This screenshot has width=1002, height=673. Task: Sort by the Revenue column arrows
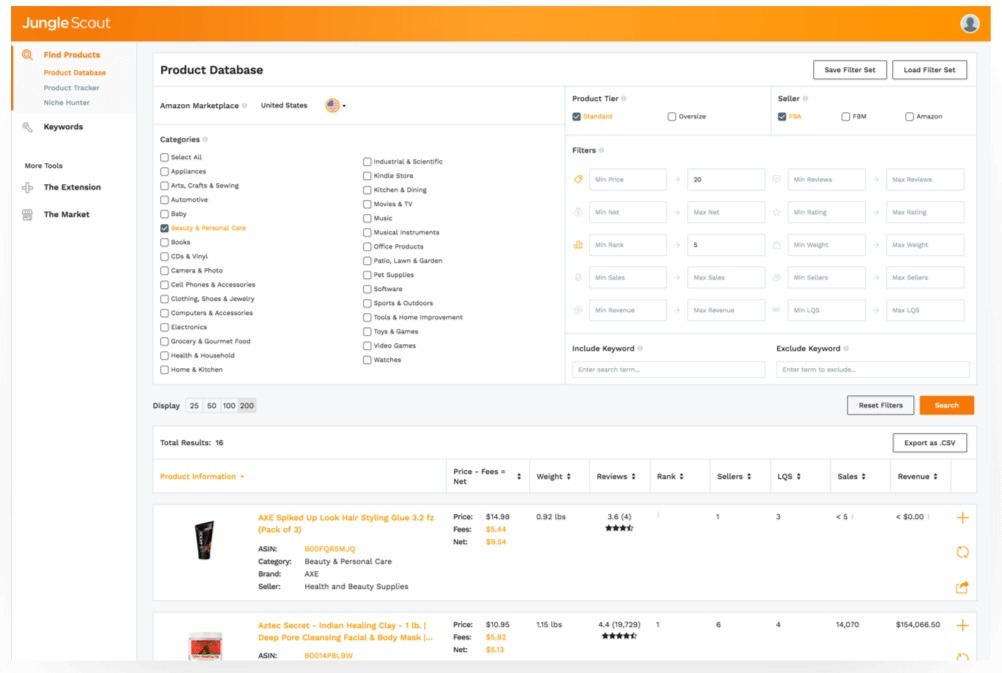(936, 477)
